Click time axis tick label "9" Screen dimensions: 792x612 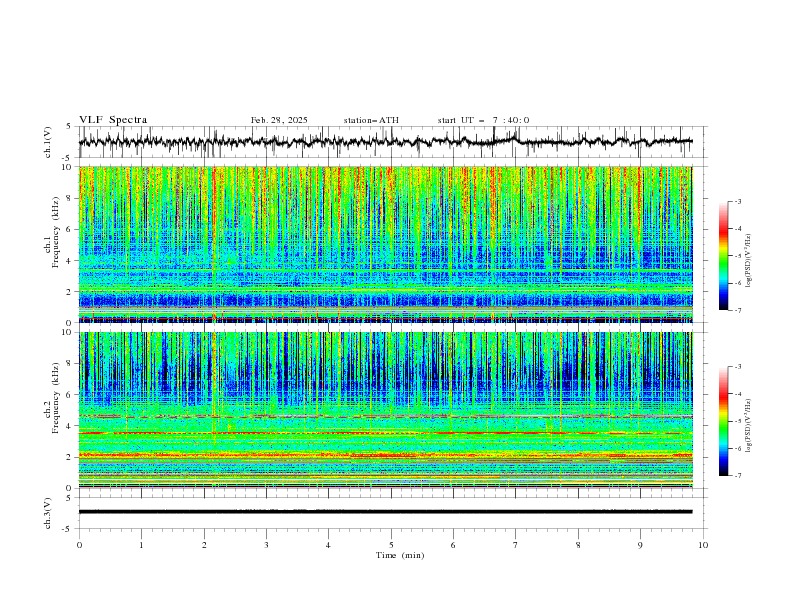coord(640,545)
